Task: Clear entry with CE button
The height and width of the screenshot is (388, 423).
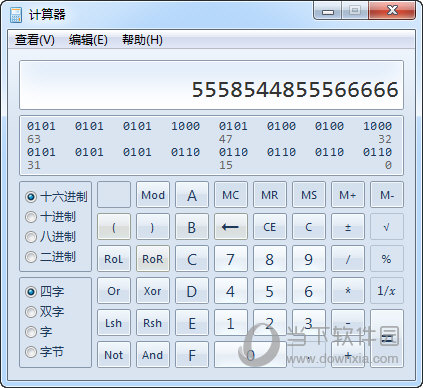Action: (270, 227)
